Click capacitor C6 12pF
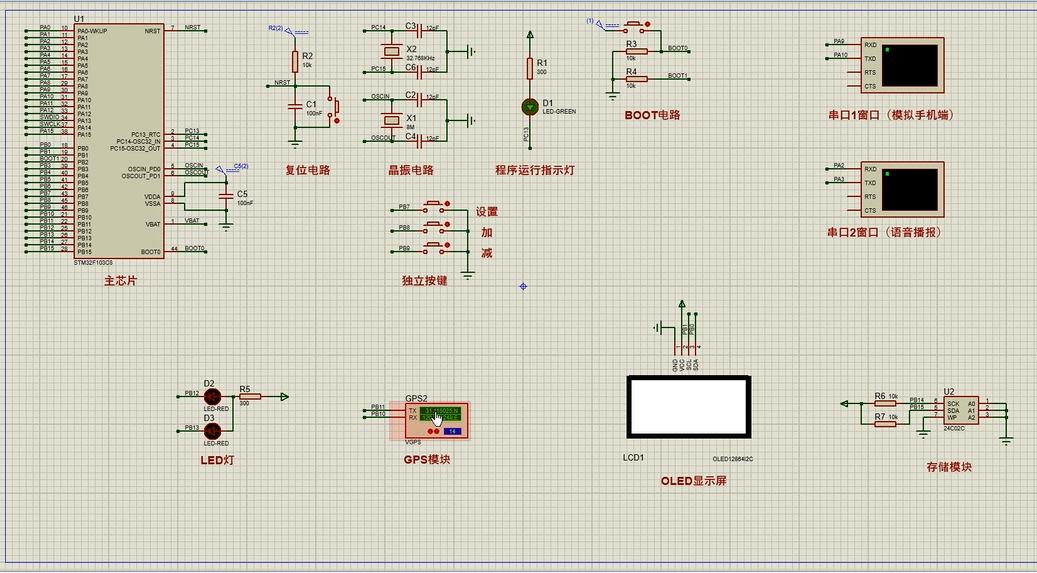 (x=420, y=71)
